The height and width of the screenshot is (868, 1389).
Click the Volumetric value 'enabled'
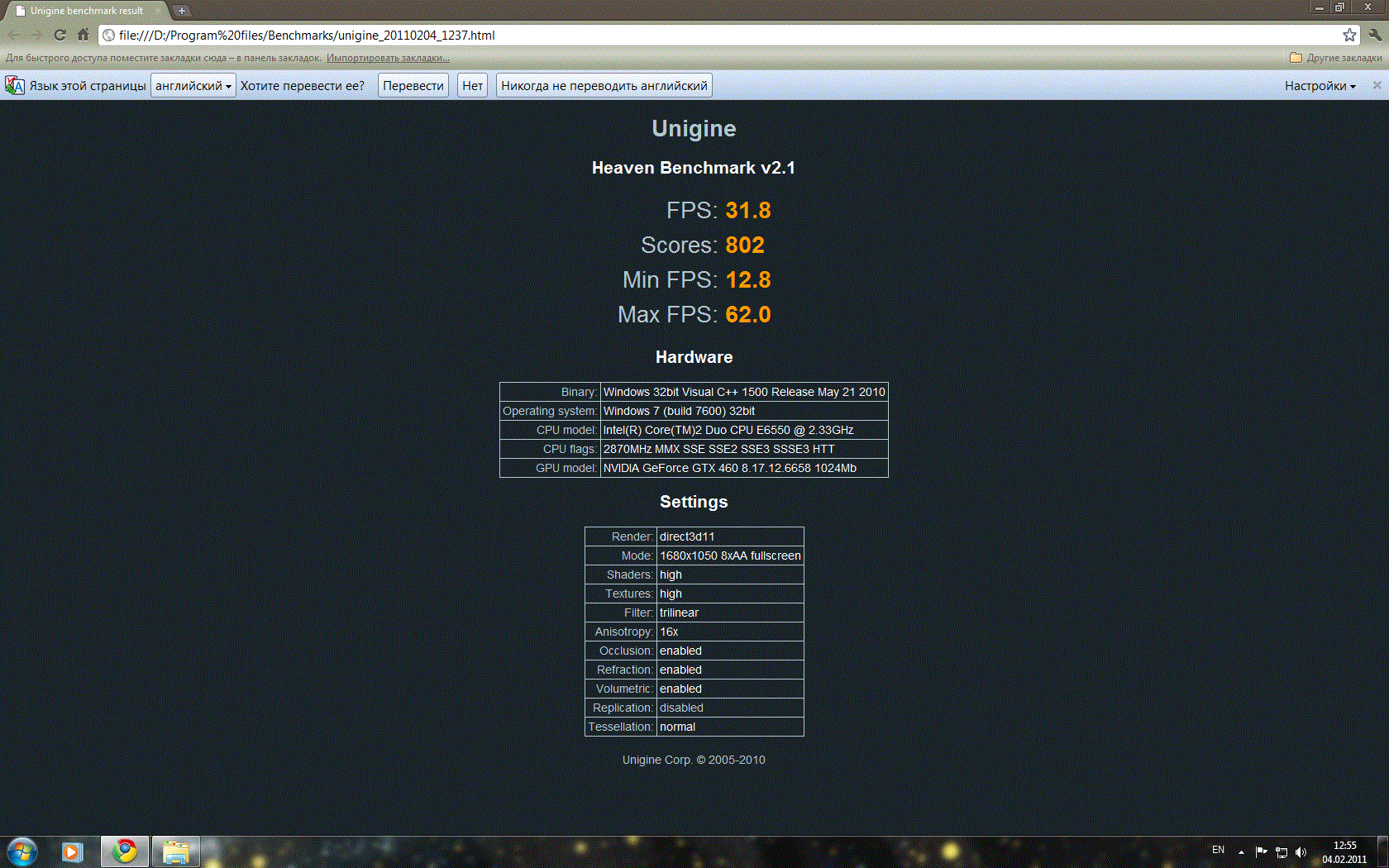[x=730, y=689]
